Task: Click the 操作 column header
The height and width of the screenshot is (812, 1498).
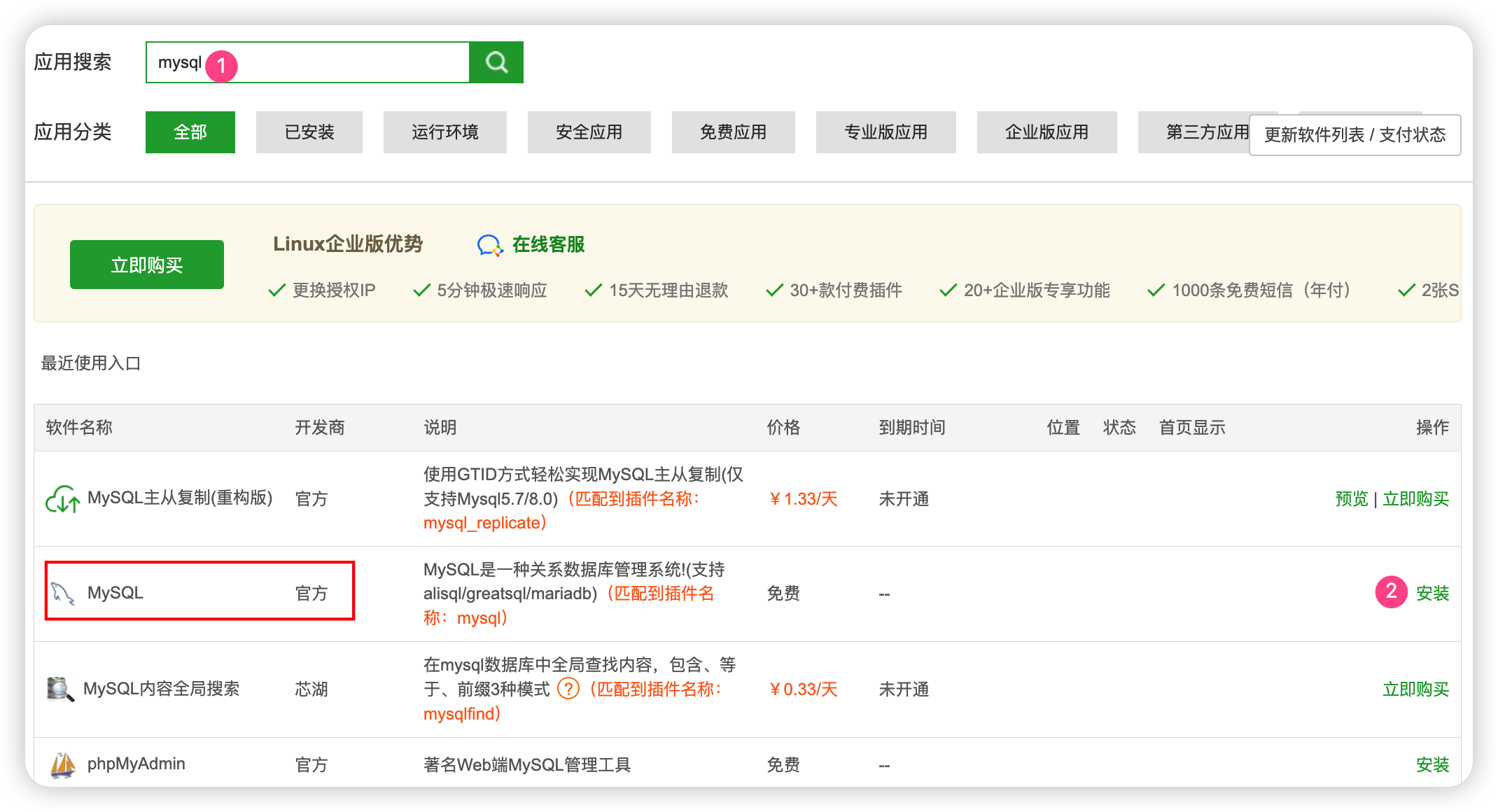Action: 1433,428
